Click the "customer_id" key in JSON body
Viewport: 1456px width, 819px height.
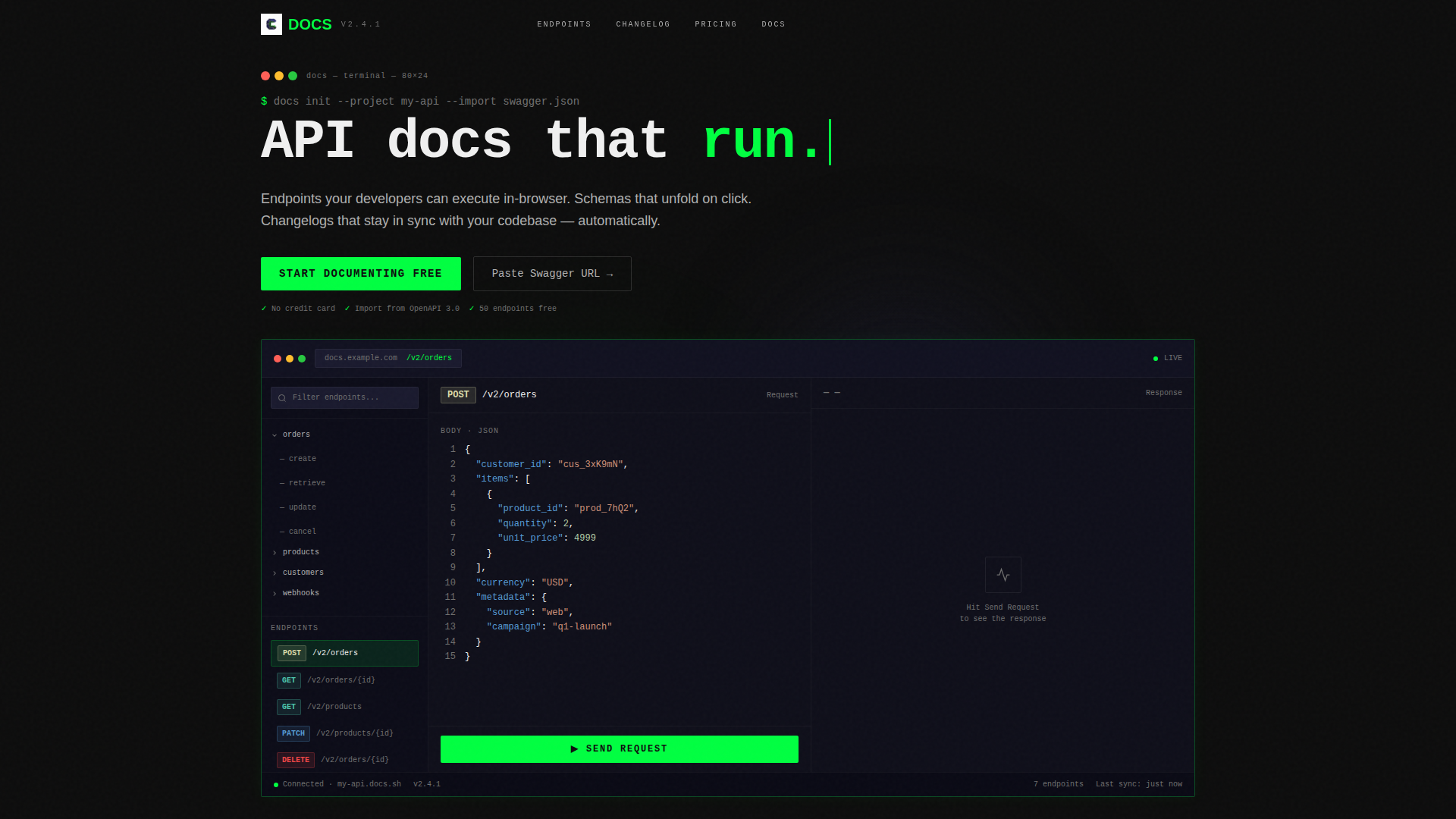point(511,464)
